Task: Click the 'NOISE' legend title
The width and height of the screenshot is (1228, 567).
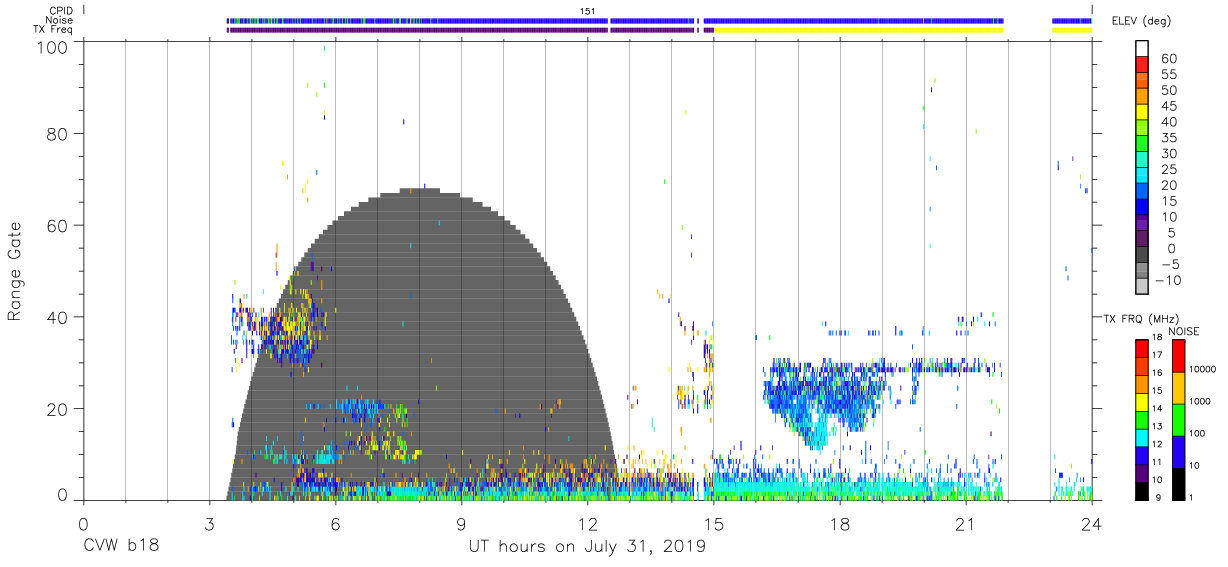Action: pos(1183,331)
